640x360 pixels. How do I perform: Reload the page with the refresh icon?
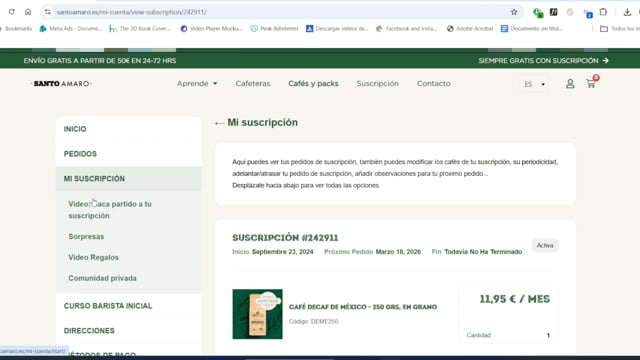click(x=11, y=12)
